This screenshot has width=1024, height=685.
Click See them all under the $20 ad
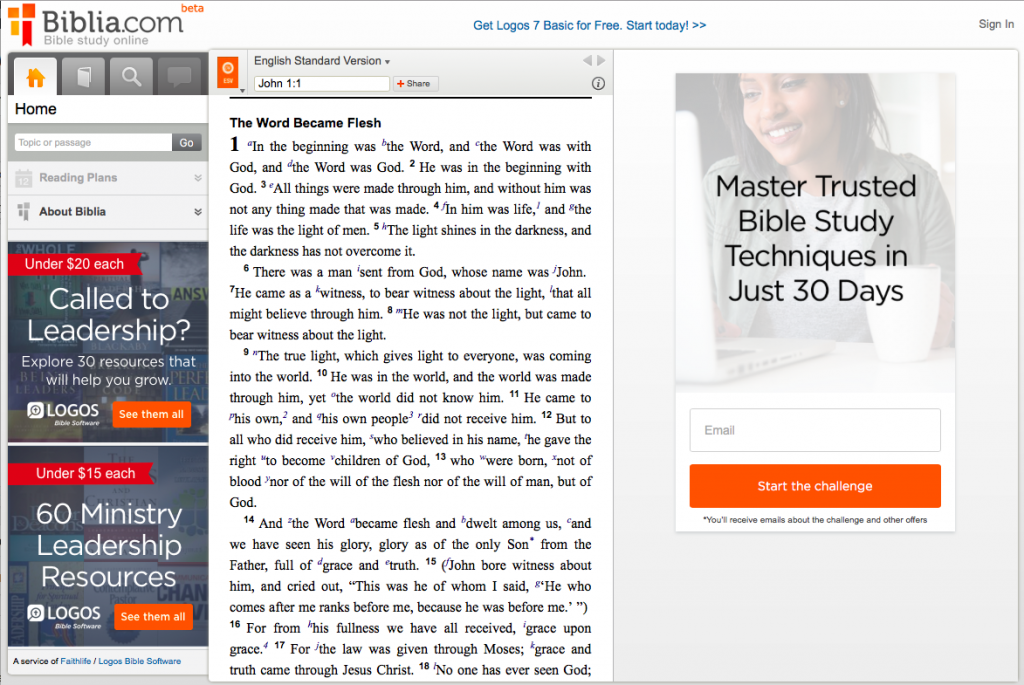151,414
